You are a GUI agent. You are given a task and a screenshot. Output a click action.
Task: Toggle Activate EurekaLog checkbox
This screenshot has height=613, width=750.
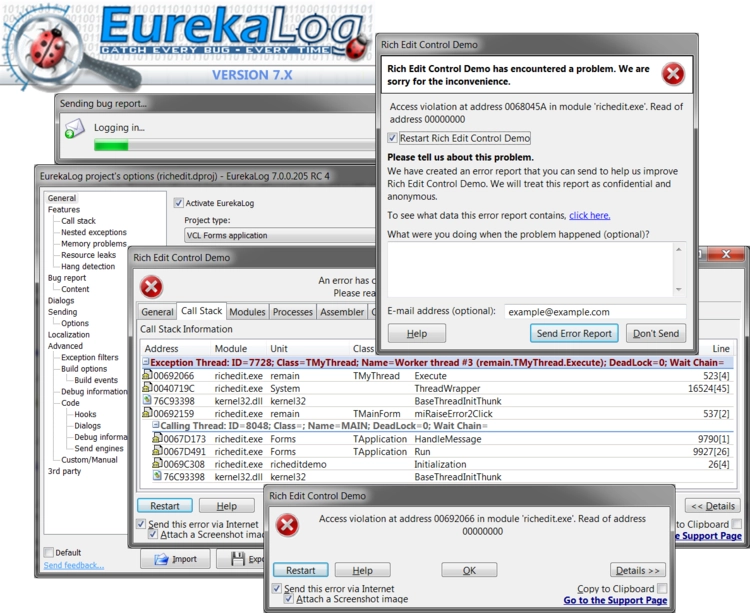pyautogui.click(x=178, y=203)
